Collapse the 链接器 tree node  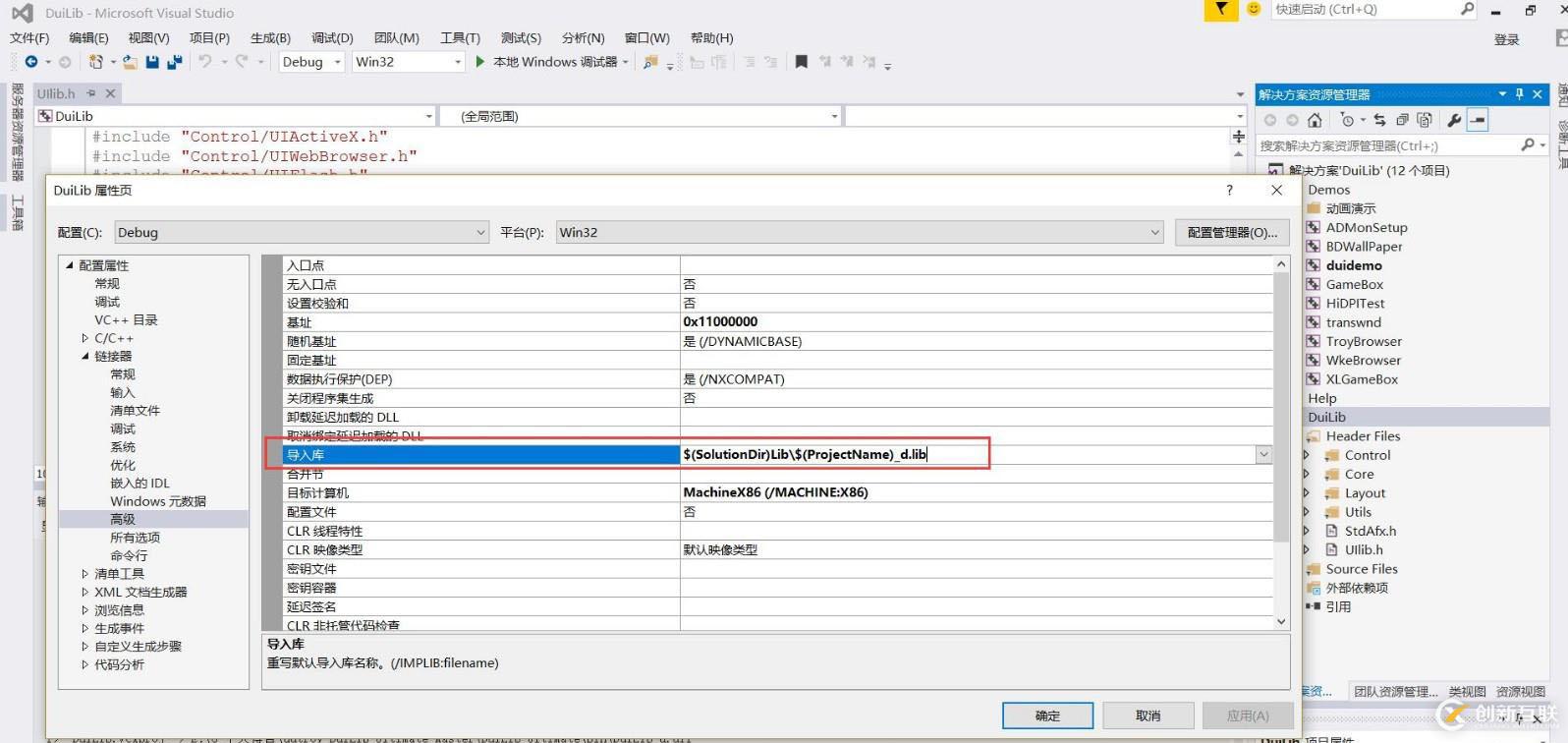click(x=85, y=356)
